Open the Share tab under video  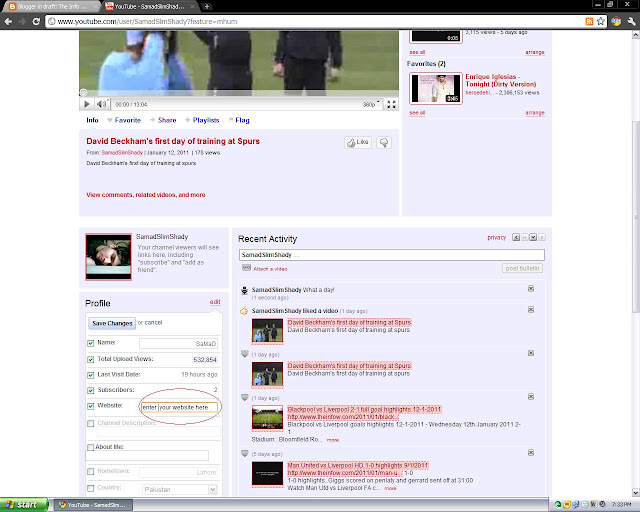coord(163,120)
